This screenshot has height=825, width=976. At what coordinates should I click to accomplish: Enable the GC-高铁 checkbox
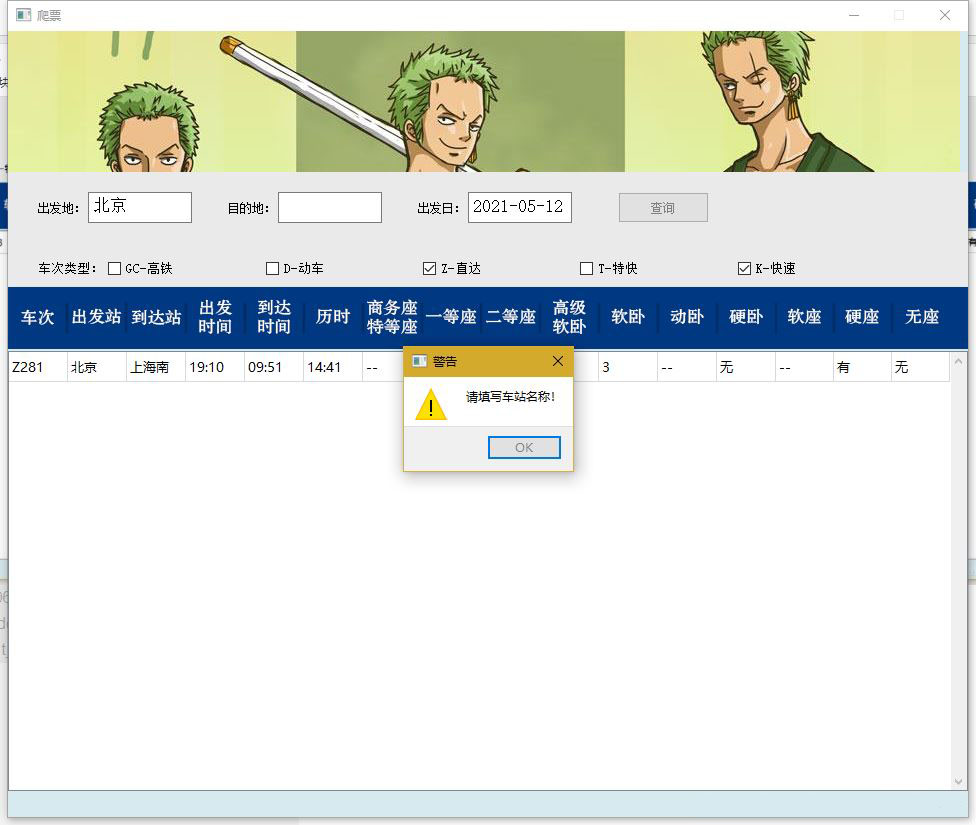click(115, 268)
